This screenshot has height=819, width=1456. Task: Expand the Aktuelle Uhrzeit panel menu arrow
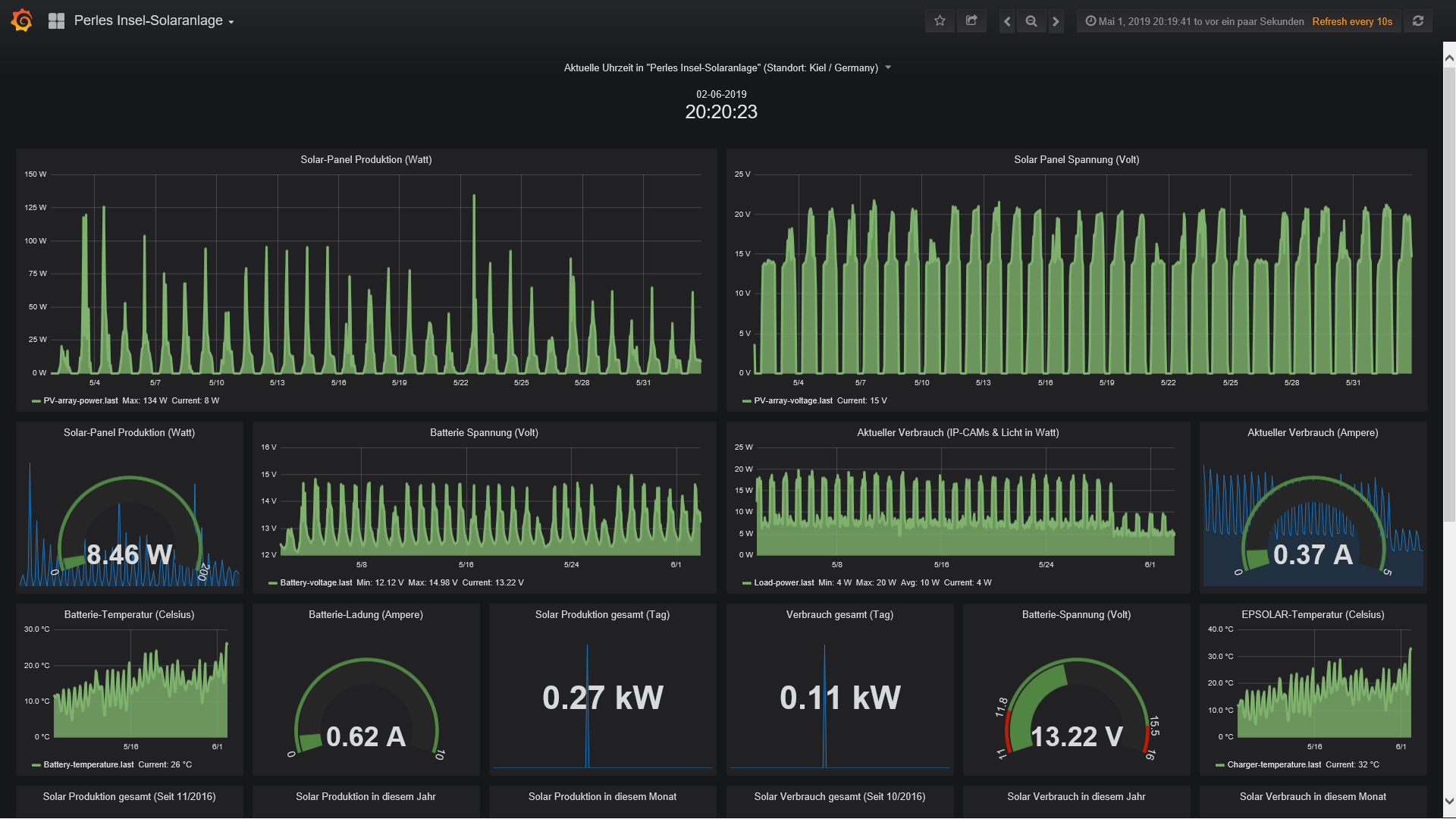pyautogui.click(x=888, y=67)
